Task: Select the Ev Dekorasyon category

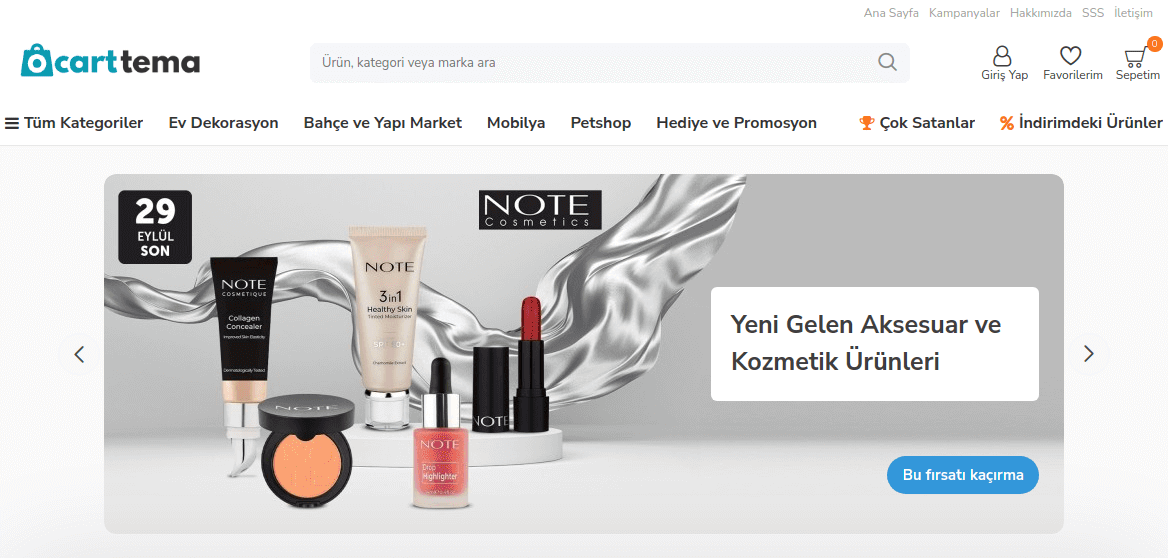Action: pyautogui.click(x=223, y=123)
